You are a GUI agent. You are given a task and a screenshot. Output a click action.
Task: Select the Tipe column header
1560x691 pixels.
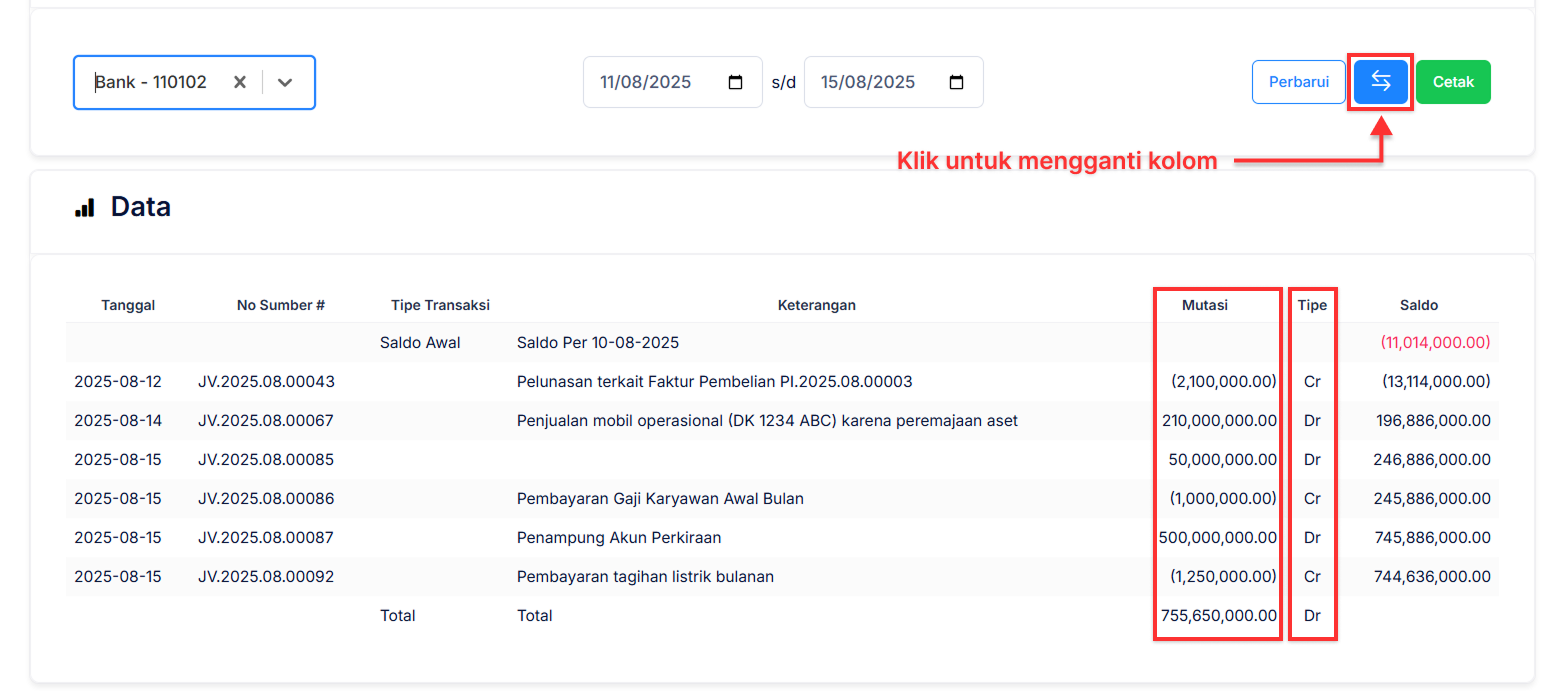pos(1312,305)
